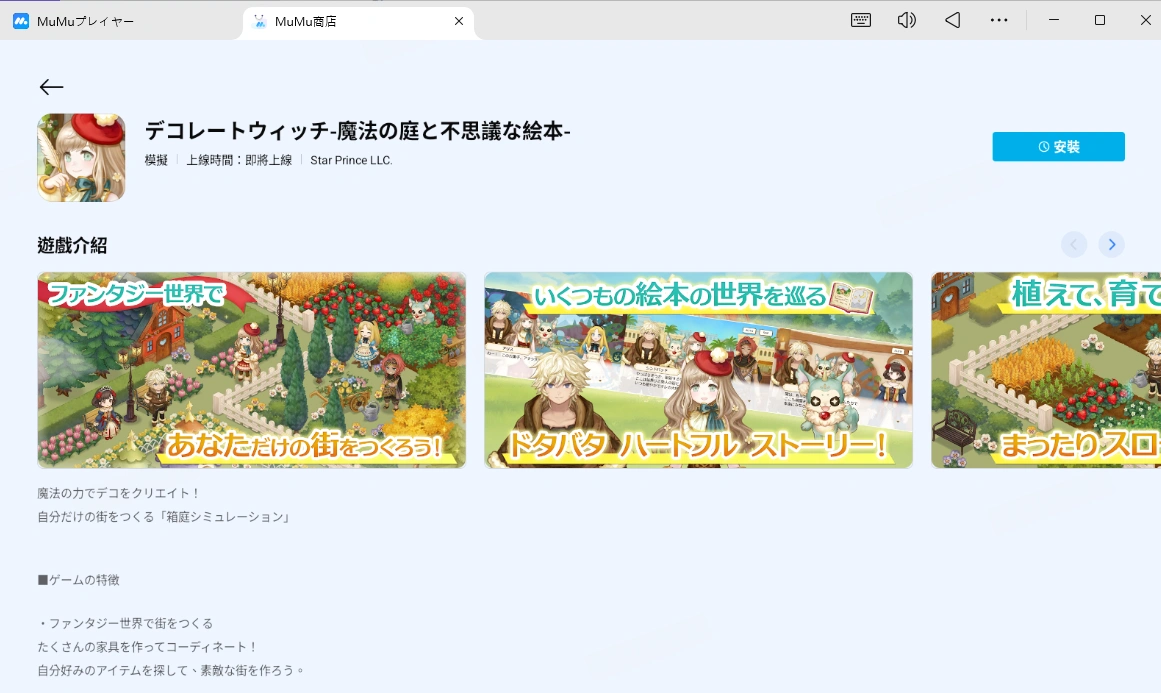Click the Star Prince LLC. developer name
Viewport: 1161px width, 693px height.
click(351, 160)
